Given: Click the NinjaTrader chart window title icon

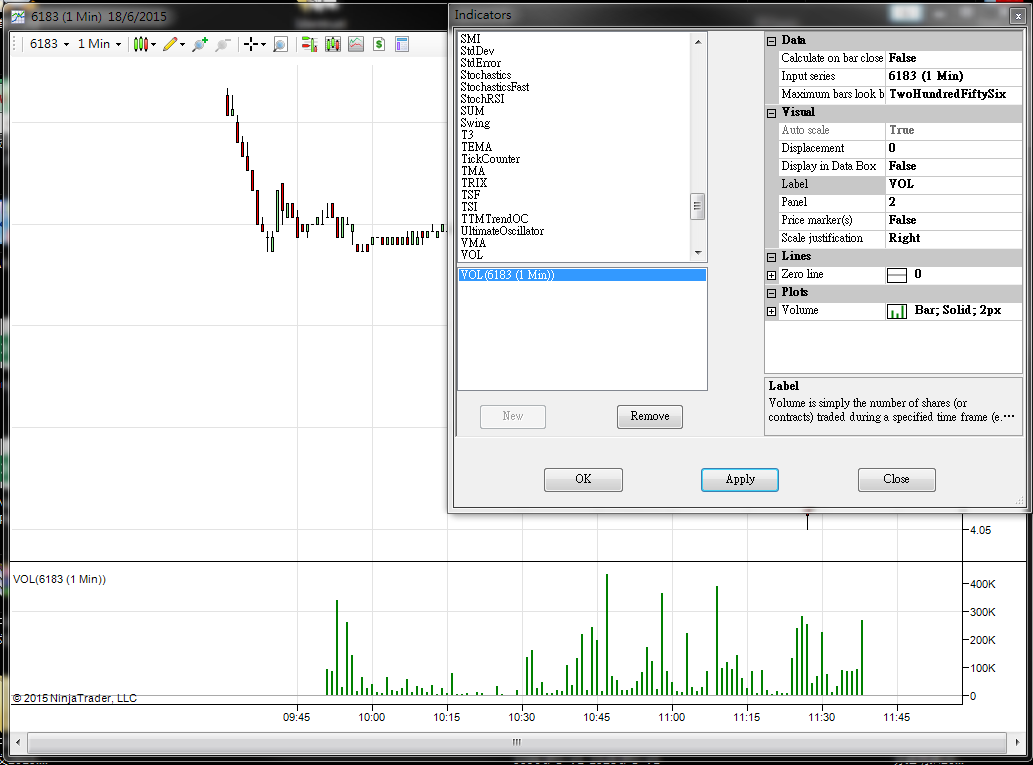Looking at the screenshot, I should (x=18, y=16).
